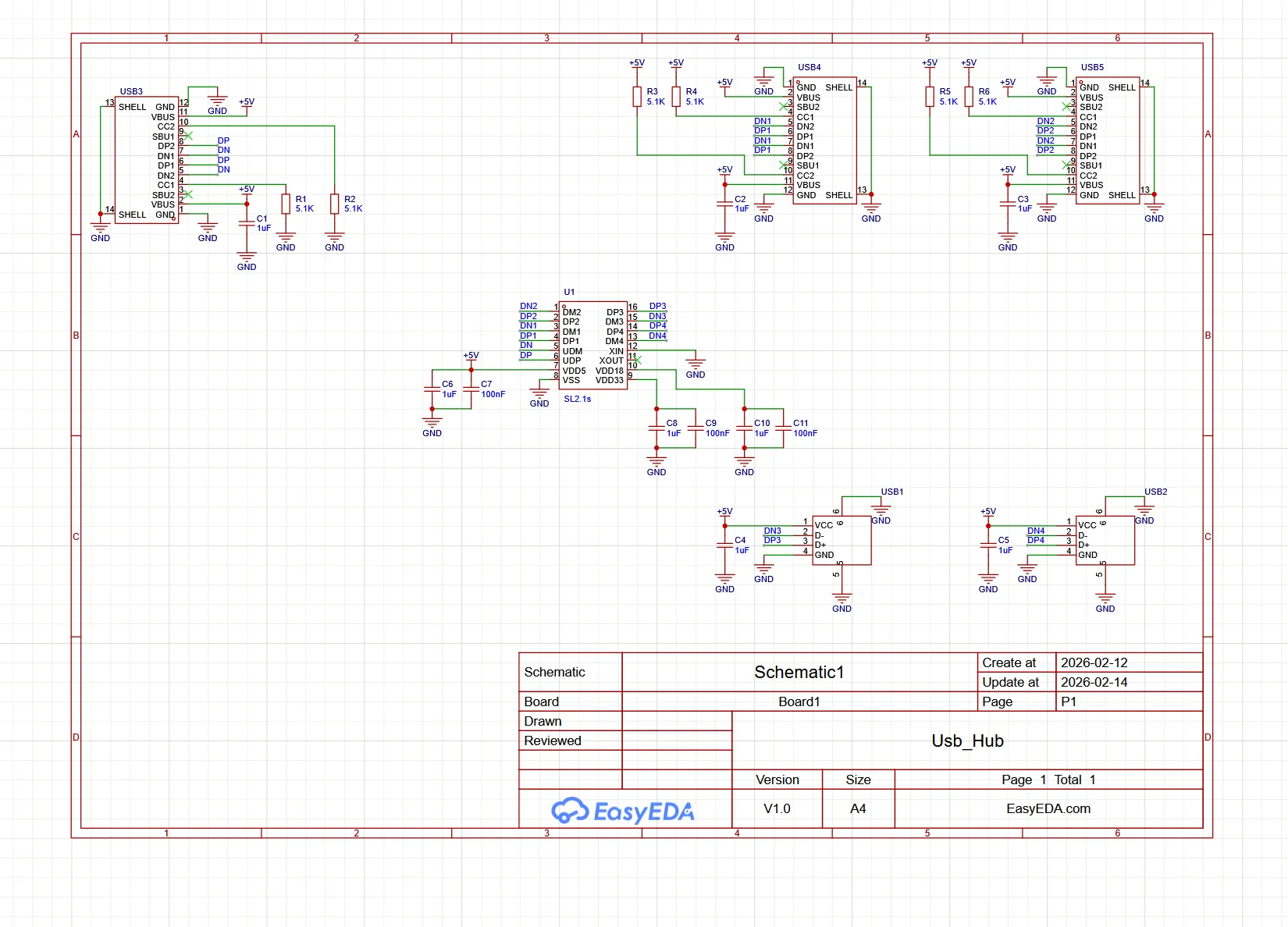The height and width of the screenshot is (927, 1288).
Task: Click the create date 2026-02-12
Action: click(1094, 662)
